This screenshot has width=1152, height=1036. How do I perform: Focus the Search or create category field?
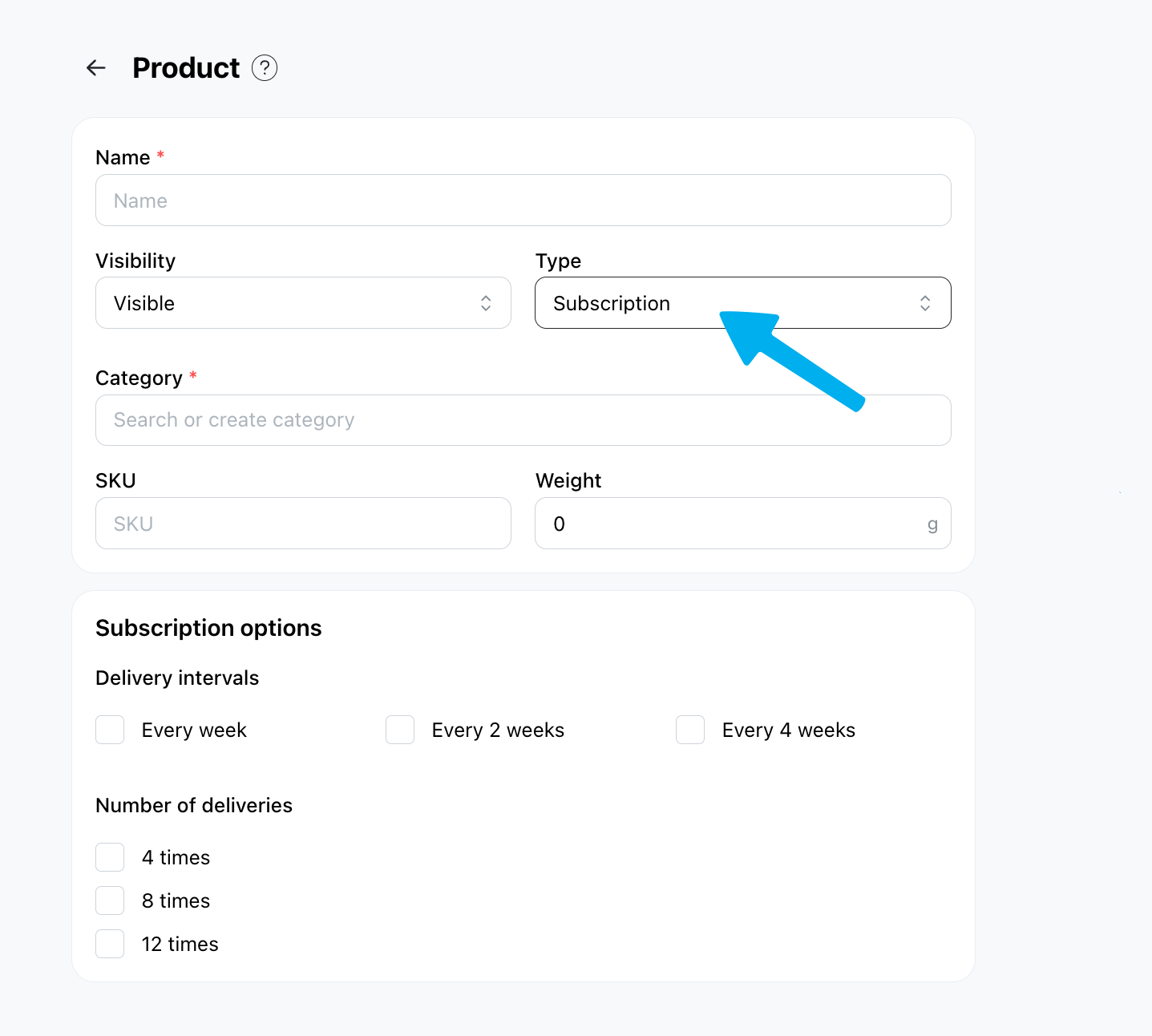pos(523,420)
